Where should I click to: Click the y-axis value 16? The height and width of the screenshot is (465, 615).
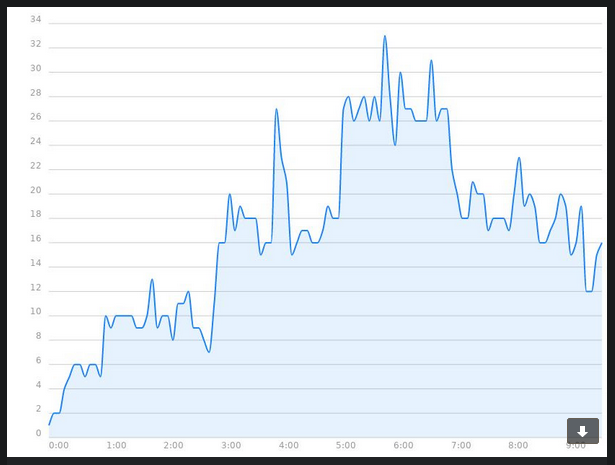pos(36,239)
